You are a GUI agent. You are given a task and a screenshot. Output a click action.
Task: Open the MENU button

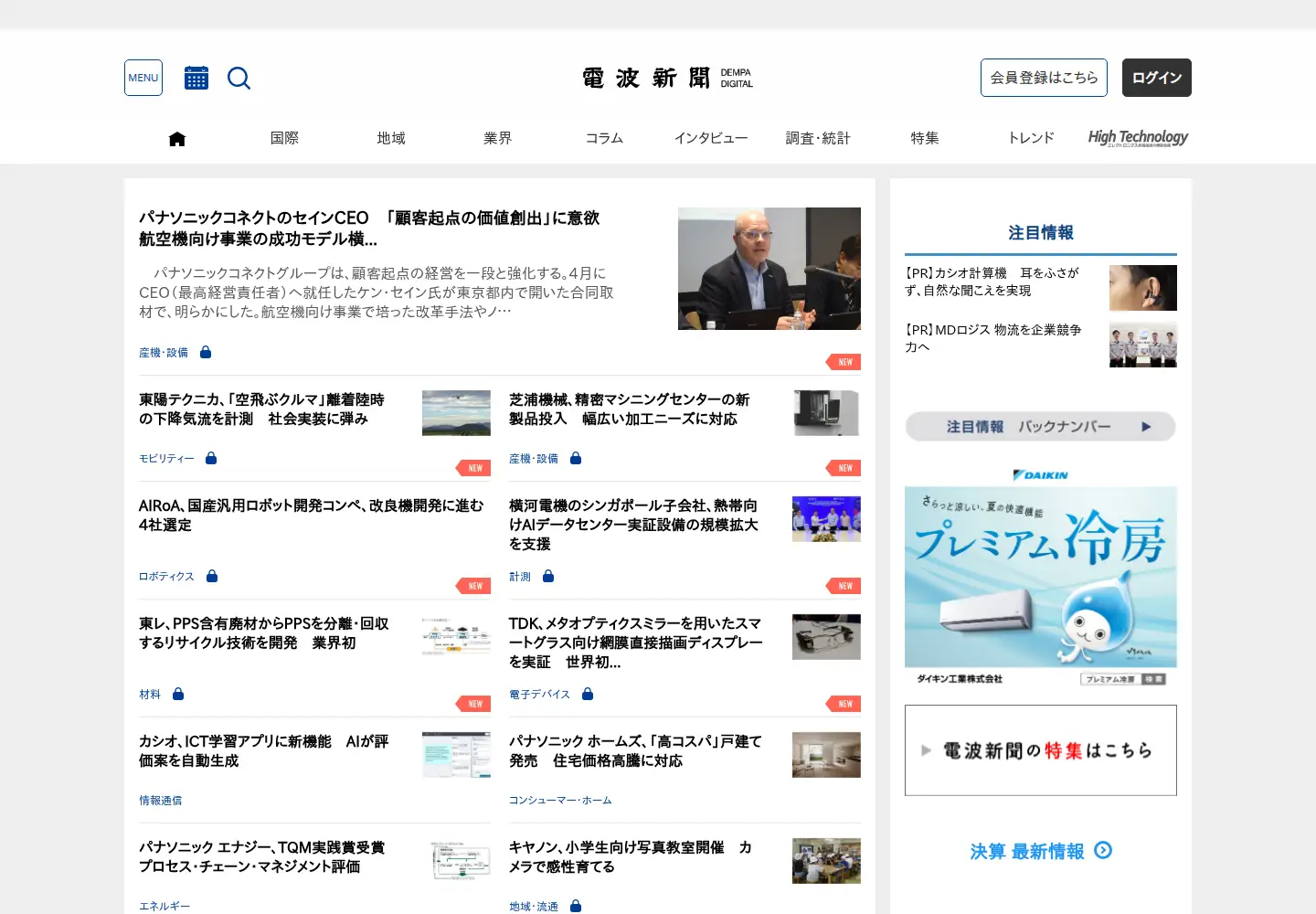tap(143, 78)
